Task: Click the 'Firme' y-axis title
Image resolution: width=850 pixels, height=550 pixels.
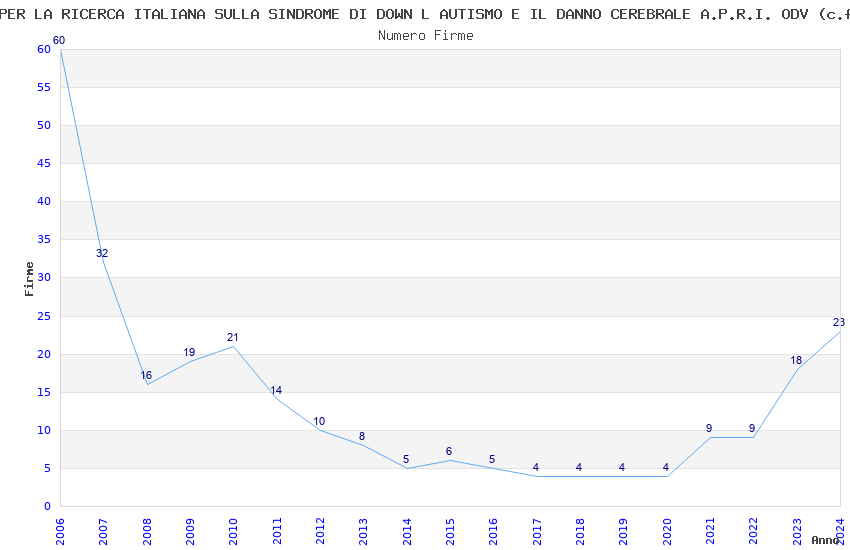Action: 29,279
